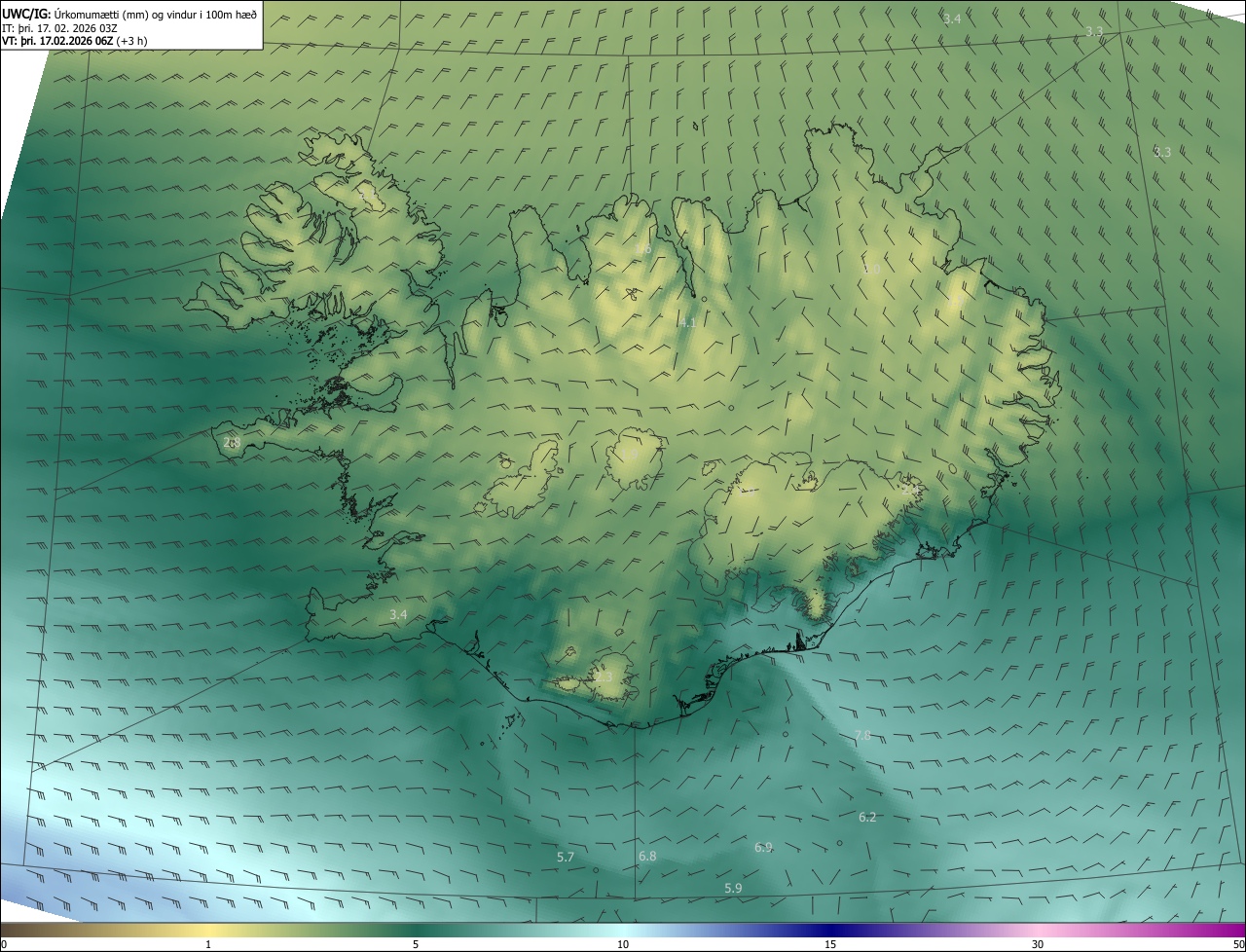
Task: Click the colorbar tick labeled 1
Action: [208, 944]
